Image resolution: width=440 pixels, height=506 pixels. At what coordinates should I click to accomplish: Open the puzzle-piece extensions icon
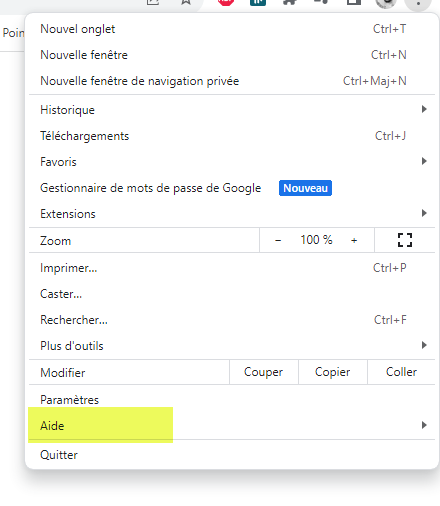point(290,2)
